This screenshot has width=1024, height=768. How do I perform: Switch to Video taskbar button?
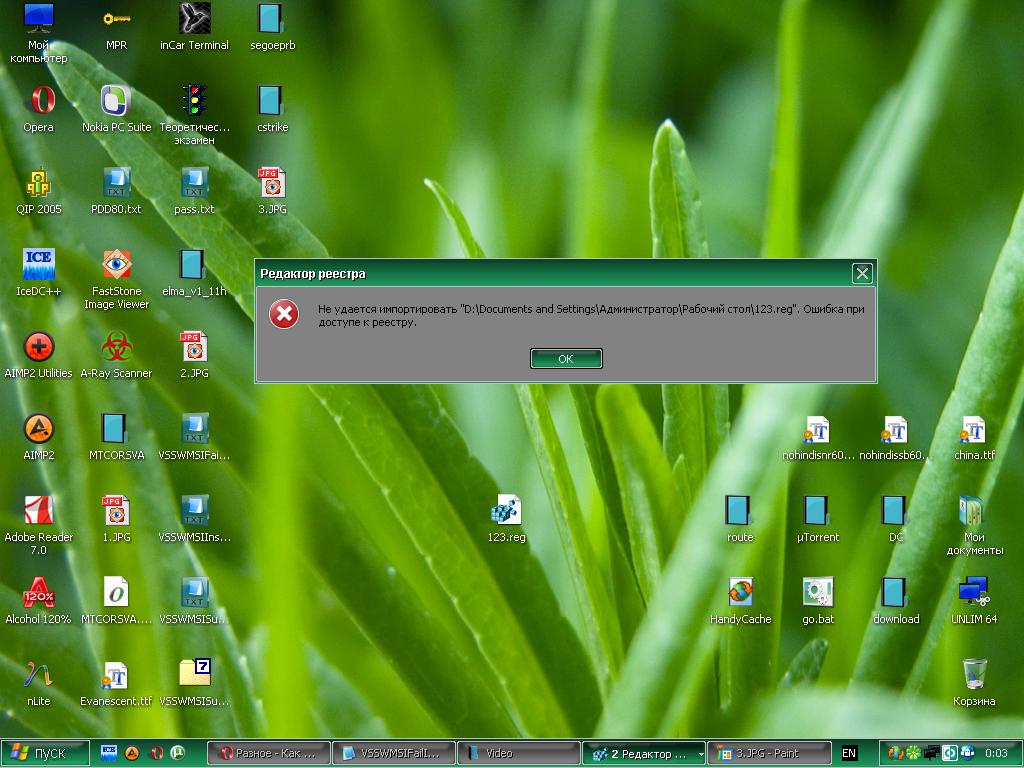click(519, 753)
